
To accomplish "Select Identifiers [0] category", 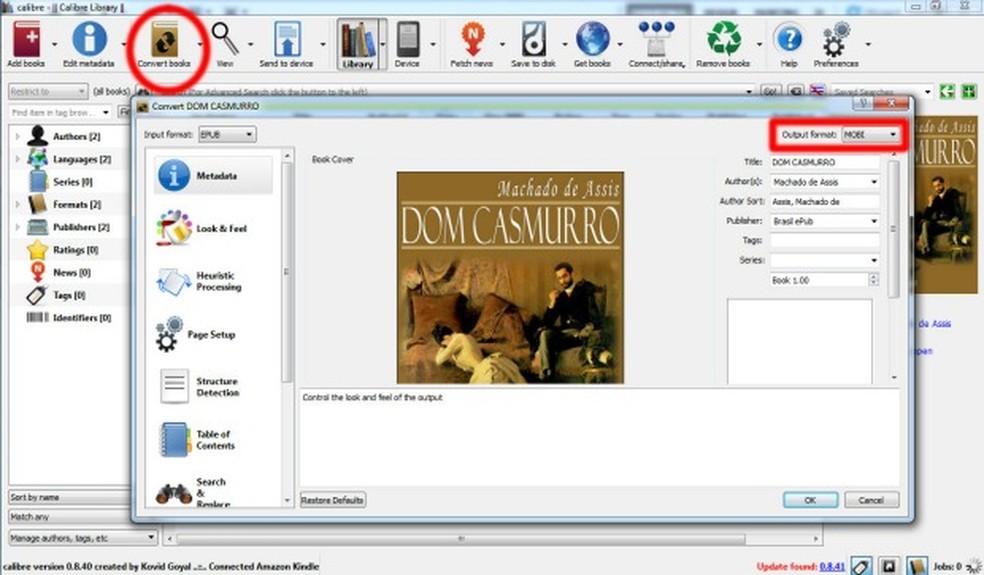I will tap(82, 318).
